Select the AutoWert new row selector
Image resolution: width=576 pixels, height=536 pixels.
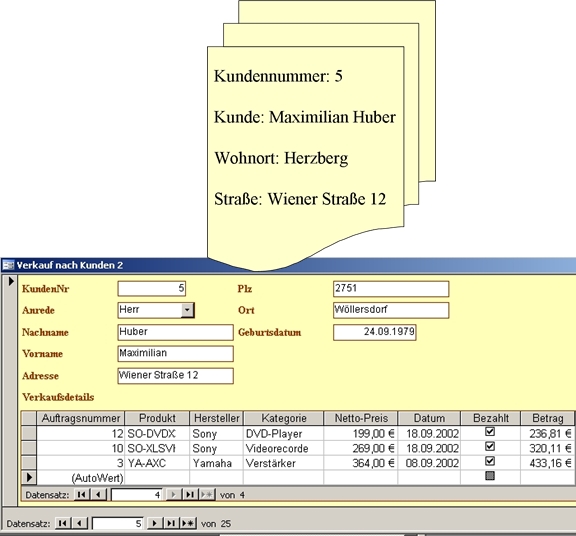pos(29,478)
